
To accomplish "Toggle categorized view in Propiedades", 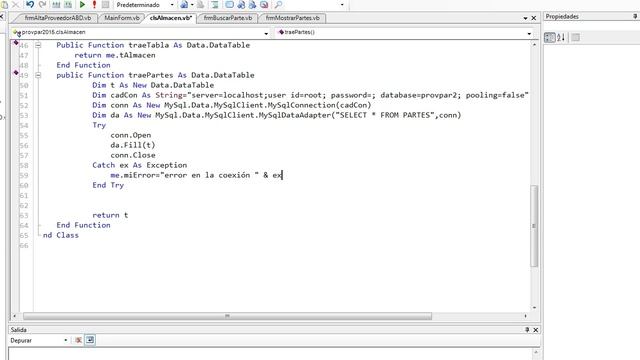I will click(x=549, y=38).
